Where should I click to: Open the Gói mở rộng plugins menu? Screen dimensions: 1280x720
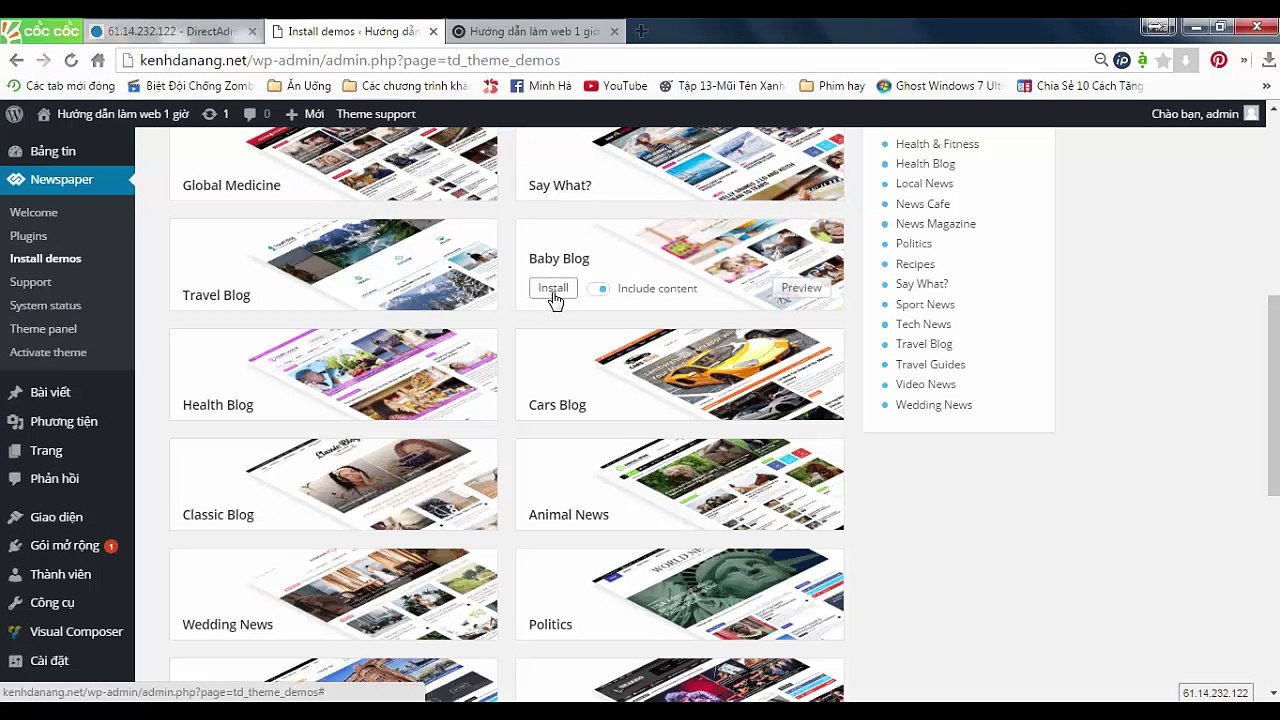(67, 545)
